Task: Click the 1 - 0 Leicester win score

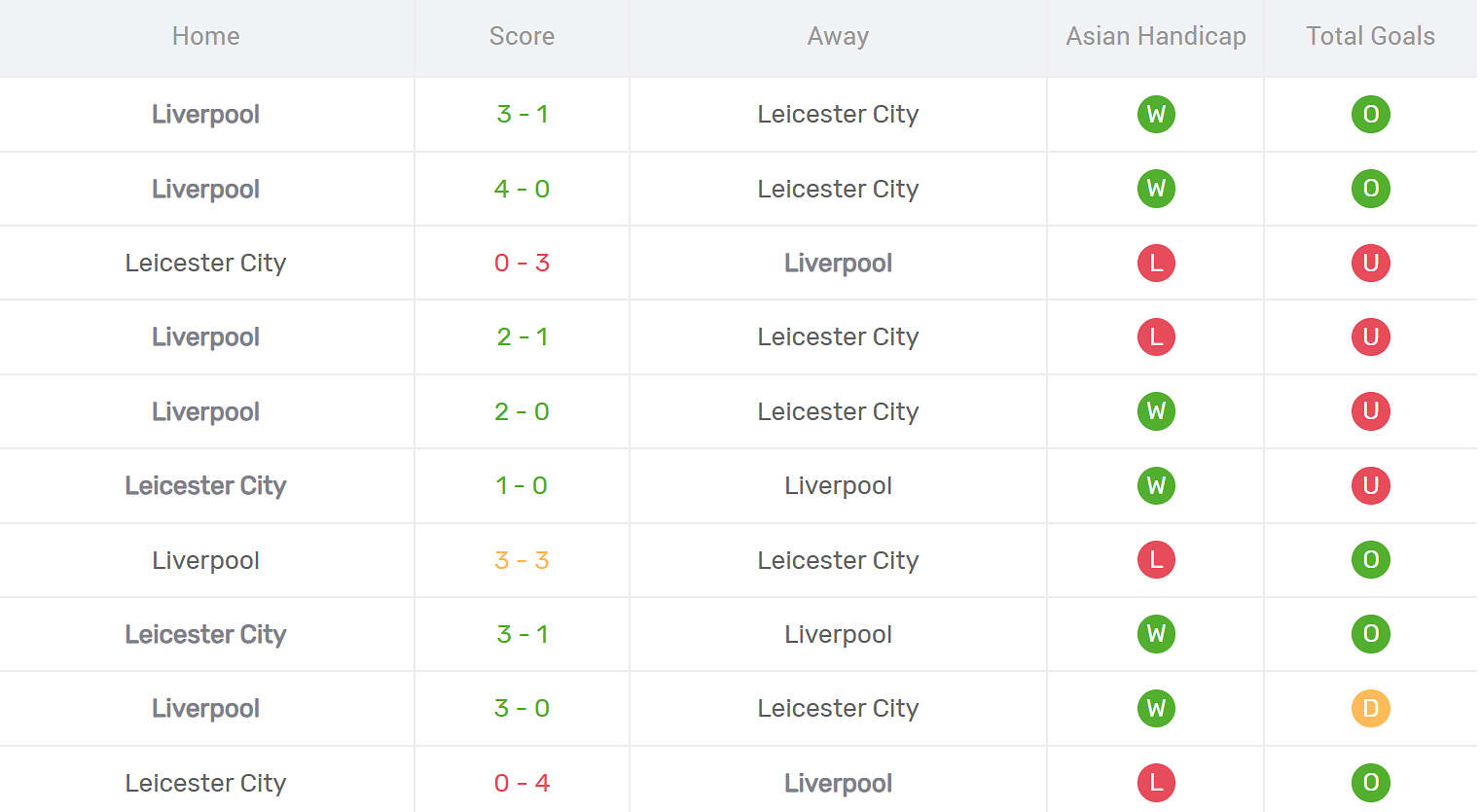Action: pos(522,486)
